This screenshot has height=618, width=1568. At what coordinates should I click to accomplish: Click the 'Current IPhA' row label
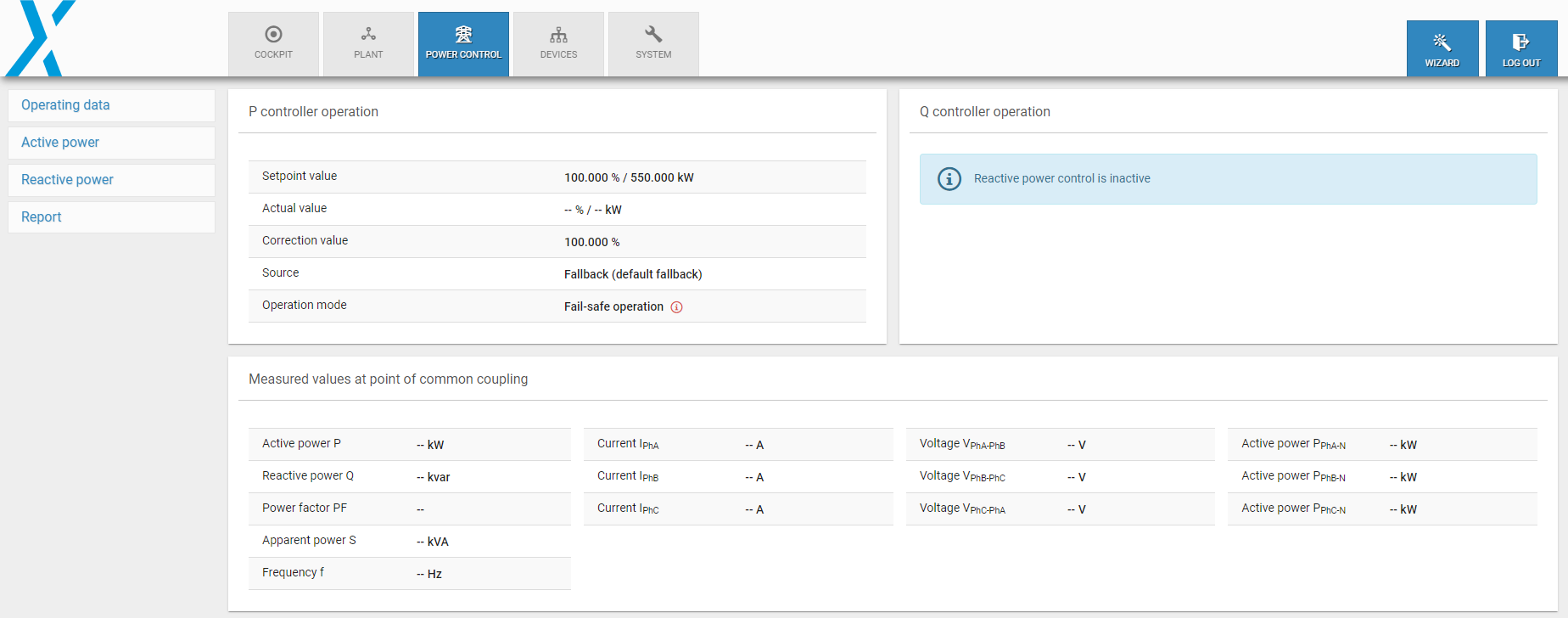coord(628,444)
